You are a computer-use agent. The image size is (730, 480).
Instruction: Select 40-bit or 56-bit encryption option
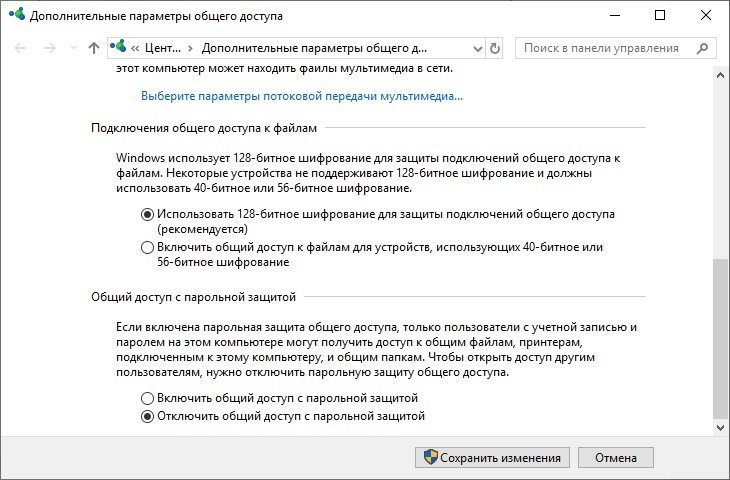(148, 247)
